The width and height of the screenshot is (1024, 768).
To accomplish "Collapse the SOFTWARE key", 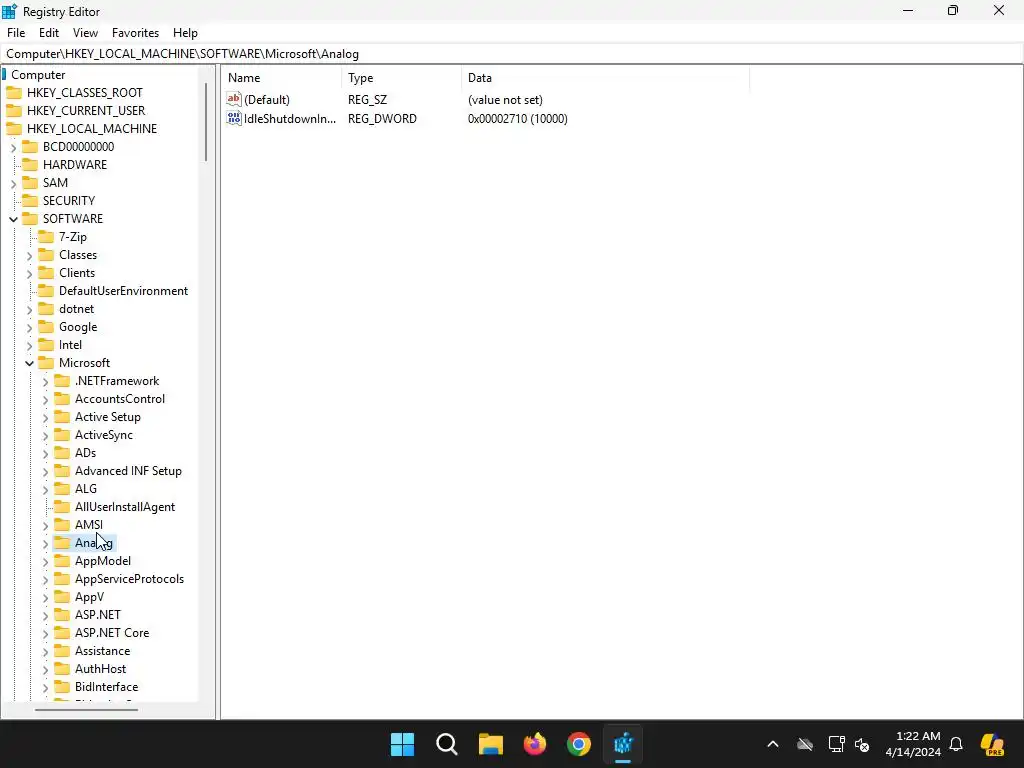I will click(13, 219).
